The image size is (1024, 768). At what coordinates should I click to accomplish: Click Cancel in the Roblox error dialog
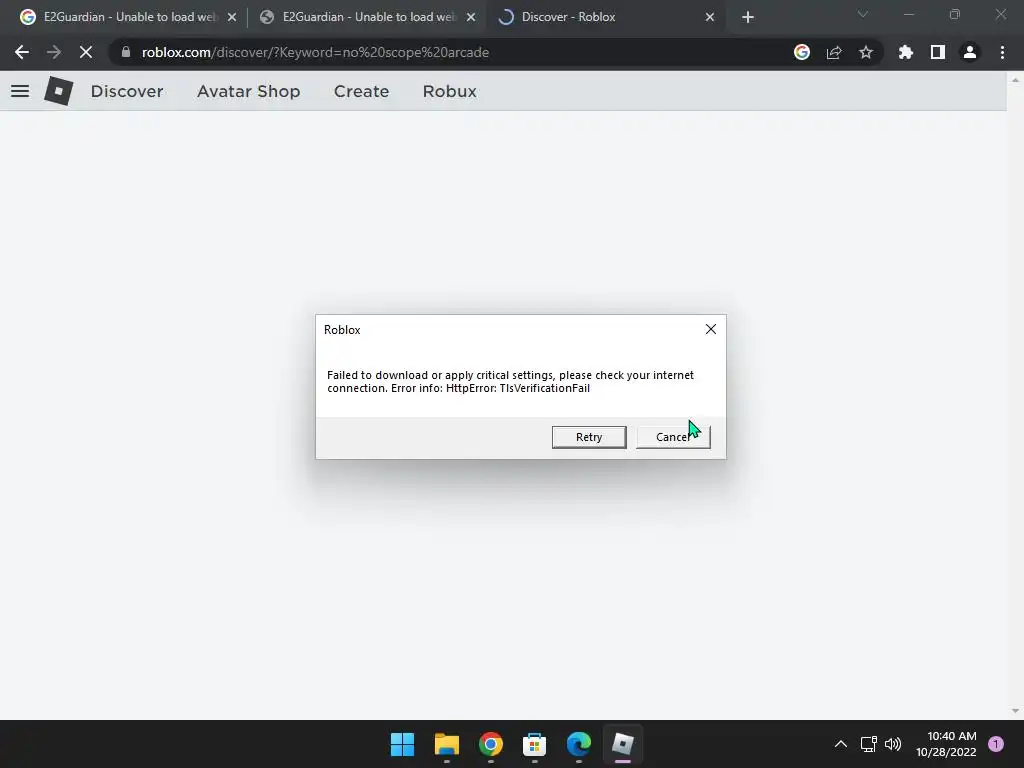pyautogui.click(x=673, y=437)
